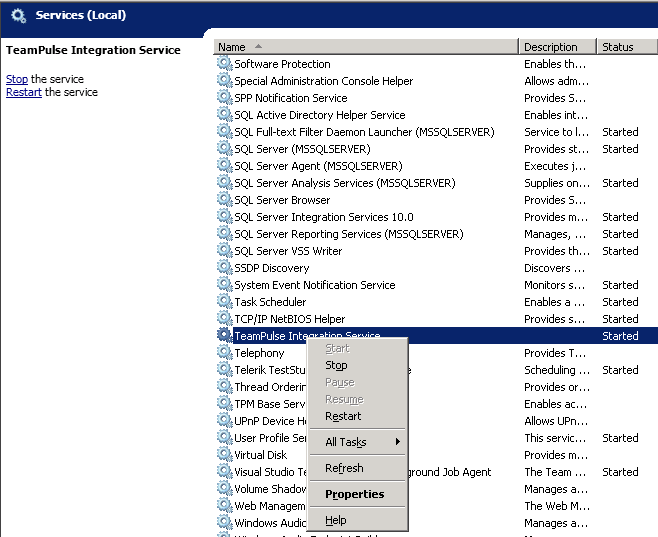Click gear icon beside UPnP Device Host
The width and height of the screenshot is (658, 537).
[225, 420]
